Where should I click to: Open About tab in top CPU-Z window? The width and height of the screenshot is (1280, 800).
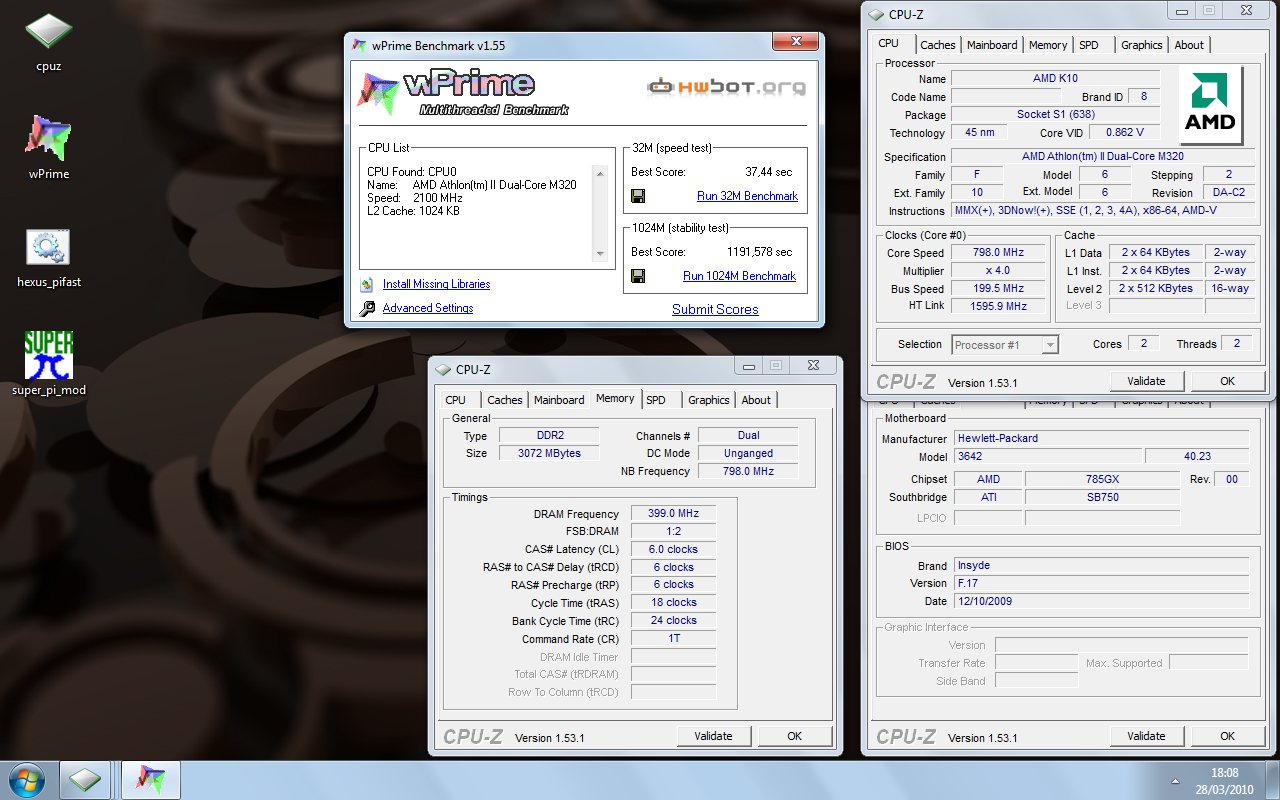(1189, 45)
